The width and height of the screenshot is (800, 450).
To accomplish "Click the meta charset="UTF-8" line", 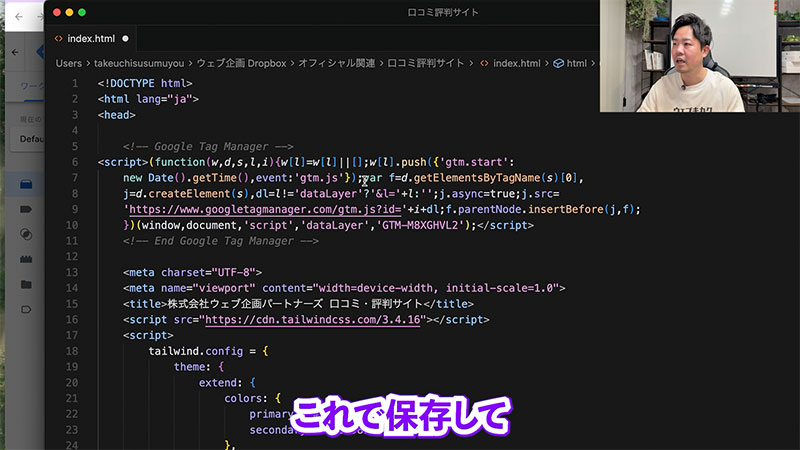I will pyautogui.click(x=192, y=272).
